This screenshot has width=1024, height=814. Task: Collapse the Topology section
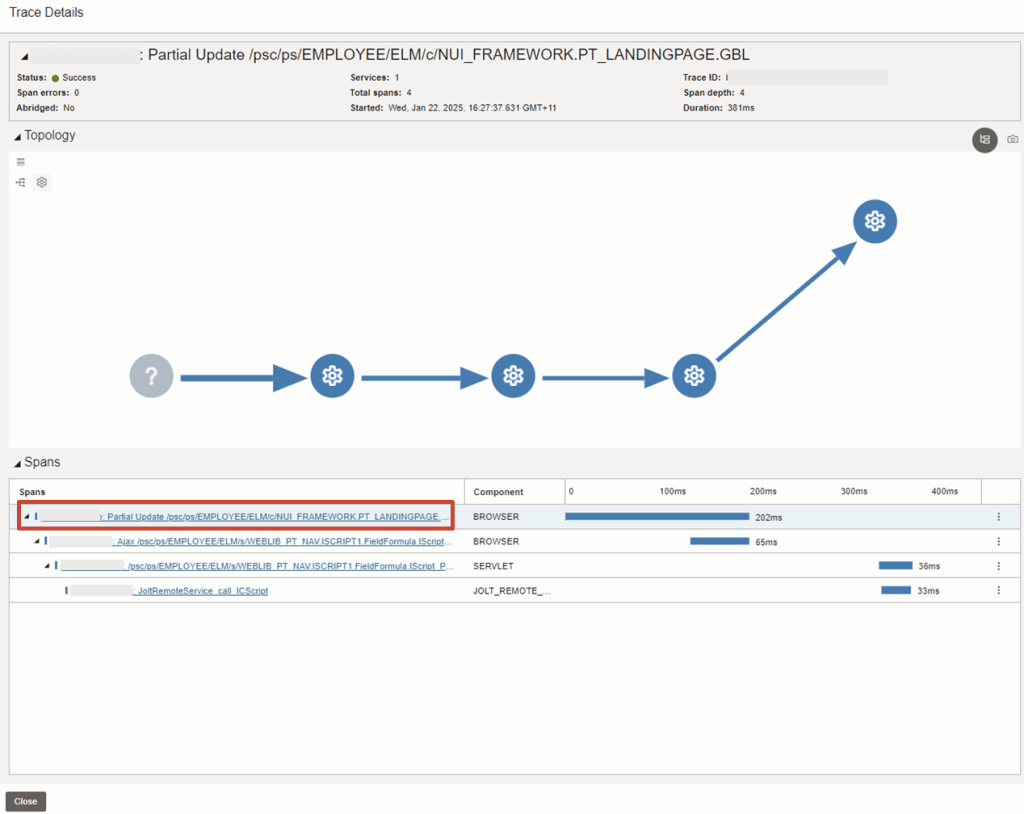(x=16, y=136)
